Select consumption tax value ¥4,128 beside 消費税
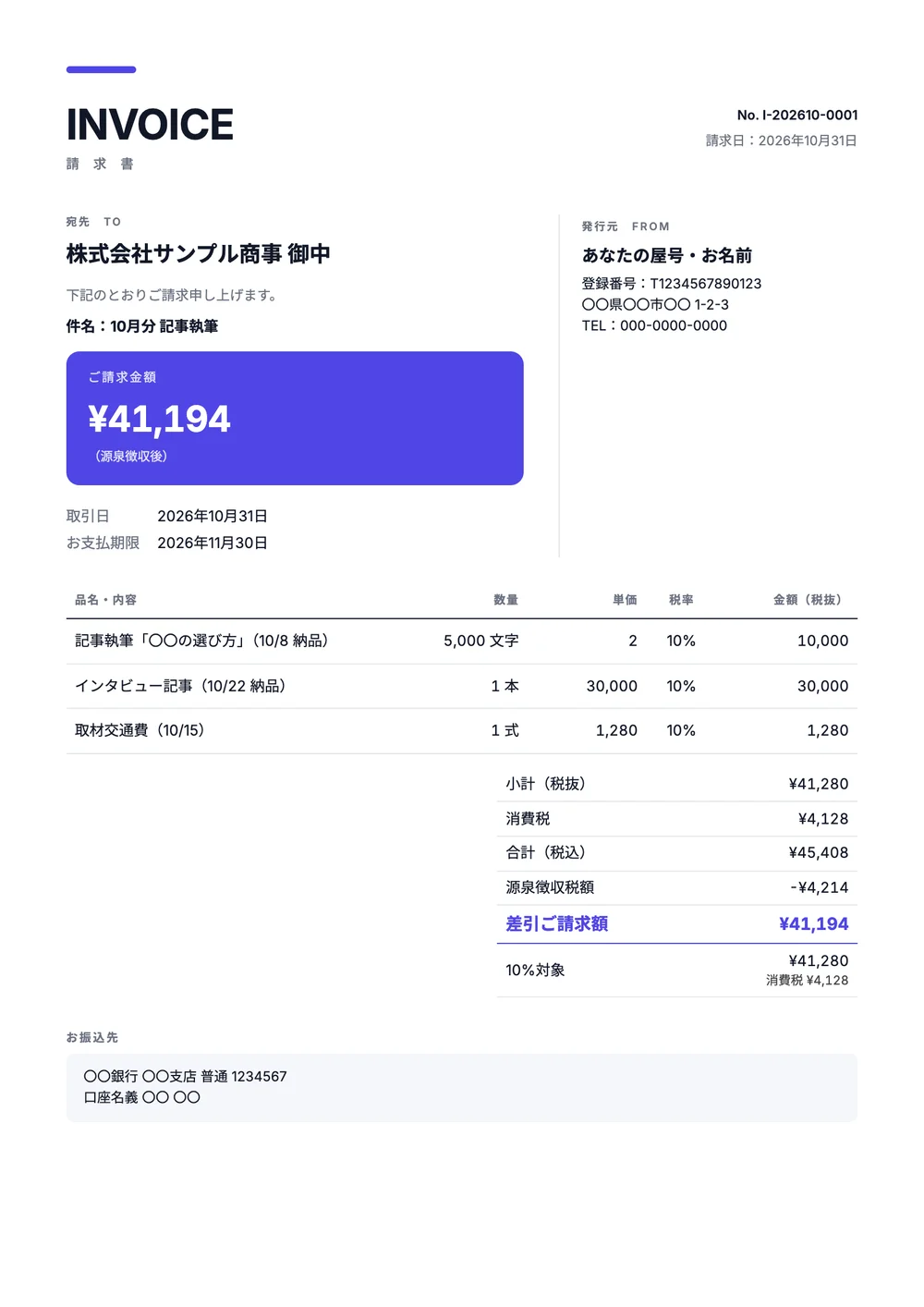924x1307 pixels. (x=823, y=819)
